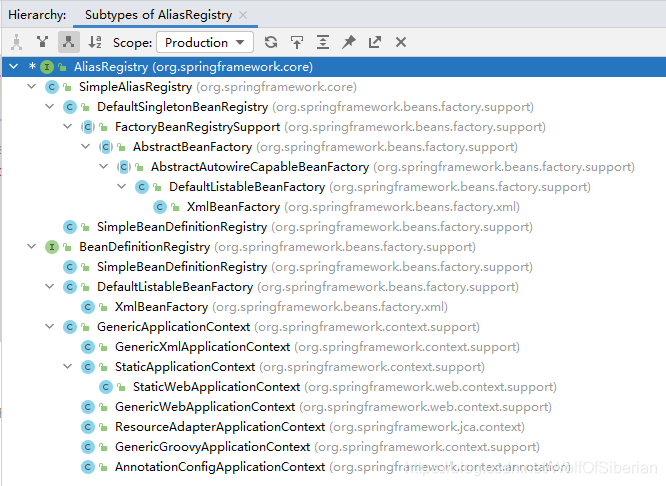Collapse the AbstractAutowireCapableBeanFactory node
This screenshot has height=486, width=666.
[x=104, y=167]
